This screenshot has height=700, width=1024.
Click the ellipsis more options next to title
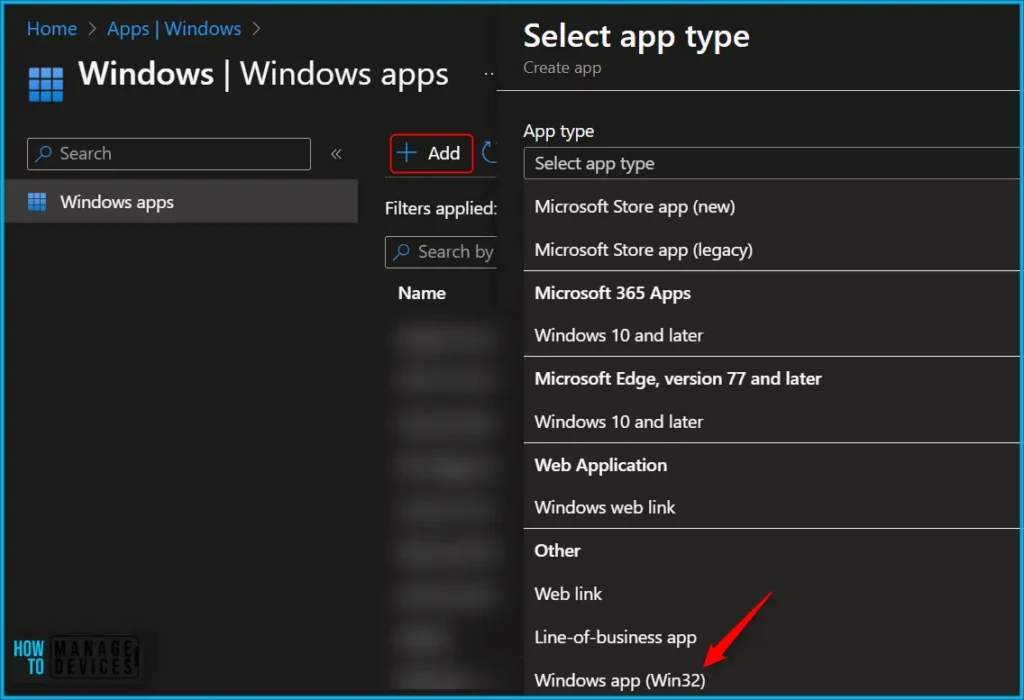pyautogui.click(x=488, y=74)
